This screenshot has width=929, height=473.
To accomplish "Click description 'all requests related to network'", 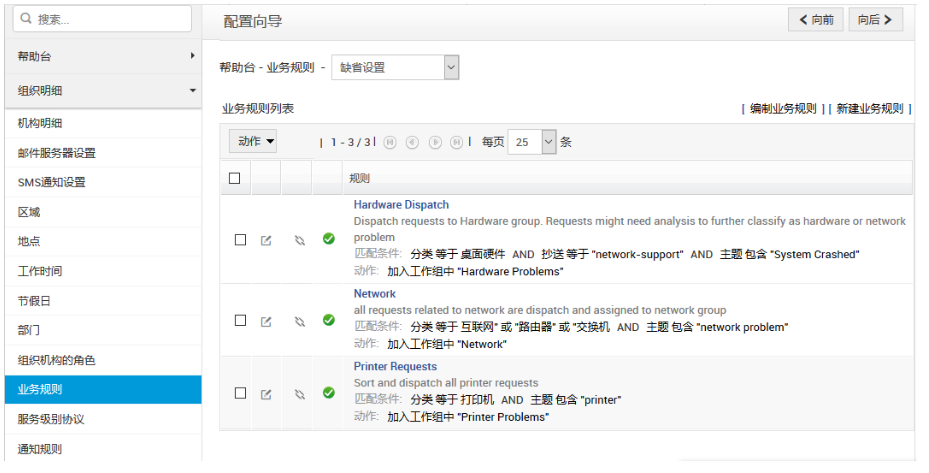I will coord(540,310).
